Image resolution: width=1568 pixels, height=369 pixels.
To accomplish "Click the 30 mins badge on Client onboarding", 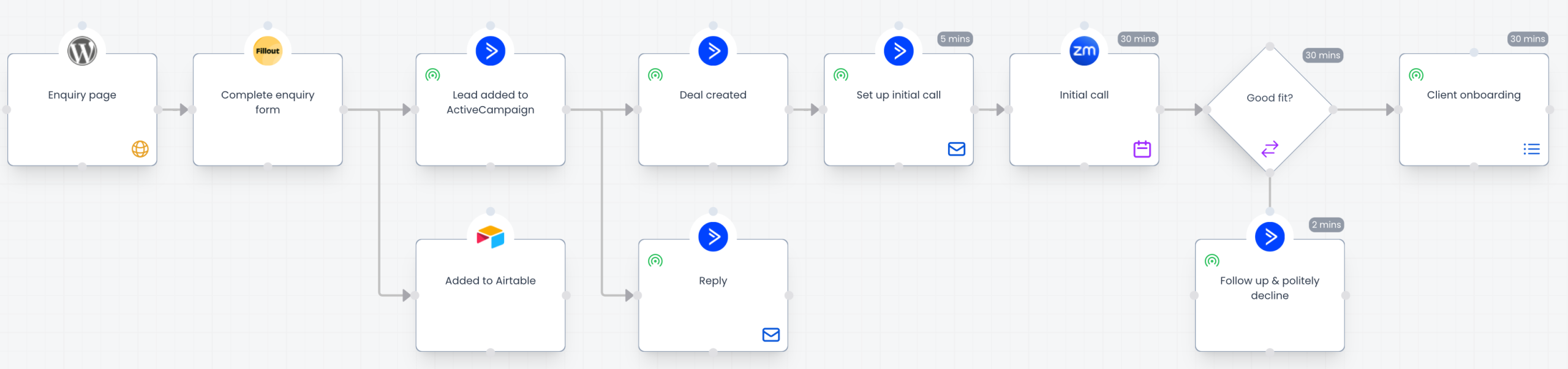I will (x=1527, y=39).
